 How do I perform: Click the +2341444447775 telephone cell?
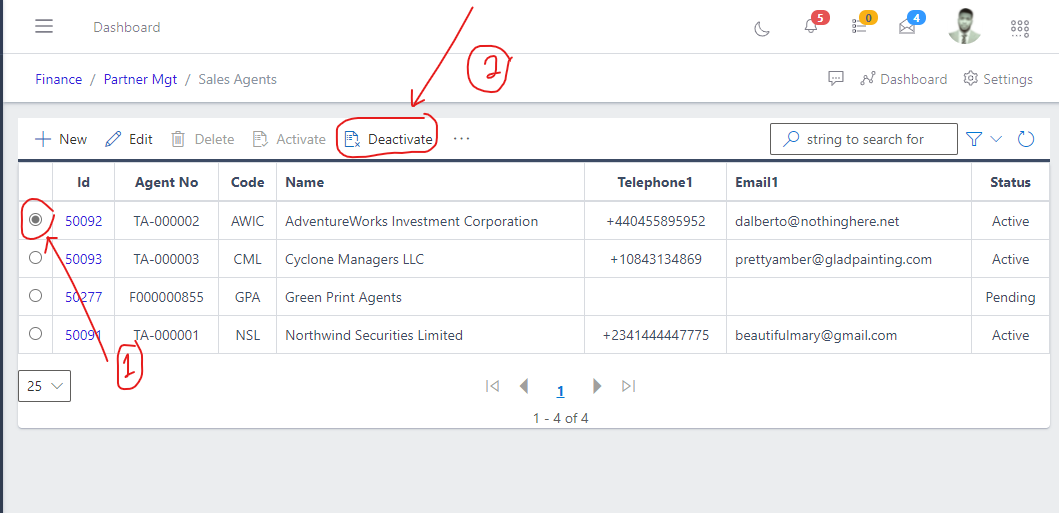[x=656, y=335]
